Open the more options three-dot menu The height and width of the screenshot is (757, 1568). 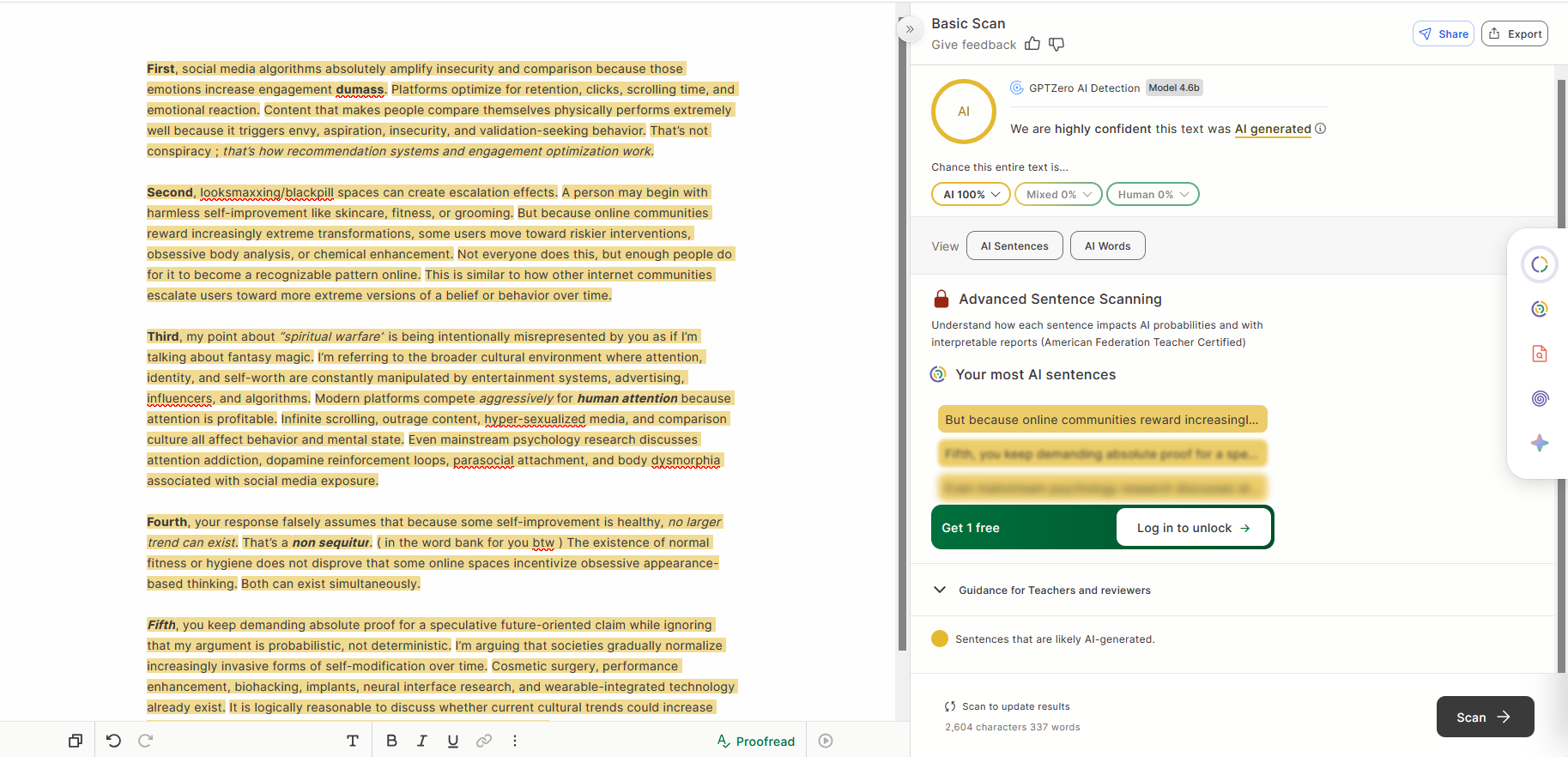(x=515, y=741)
